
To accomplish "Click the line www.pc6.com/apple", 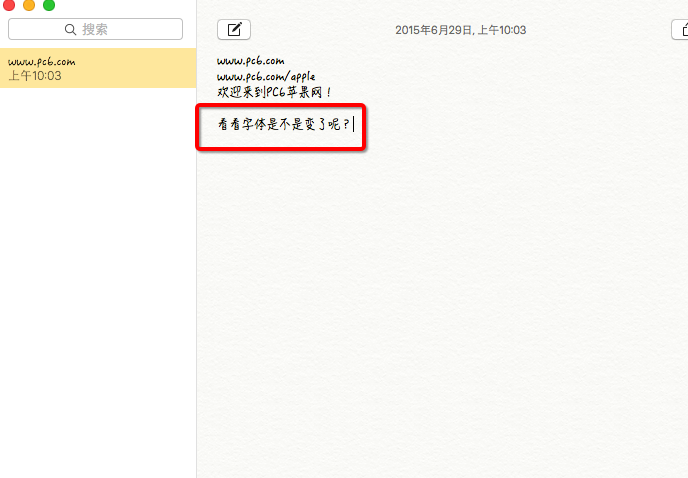I will [266, 76].
